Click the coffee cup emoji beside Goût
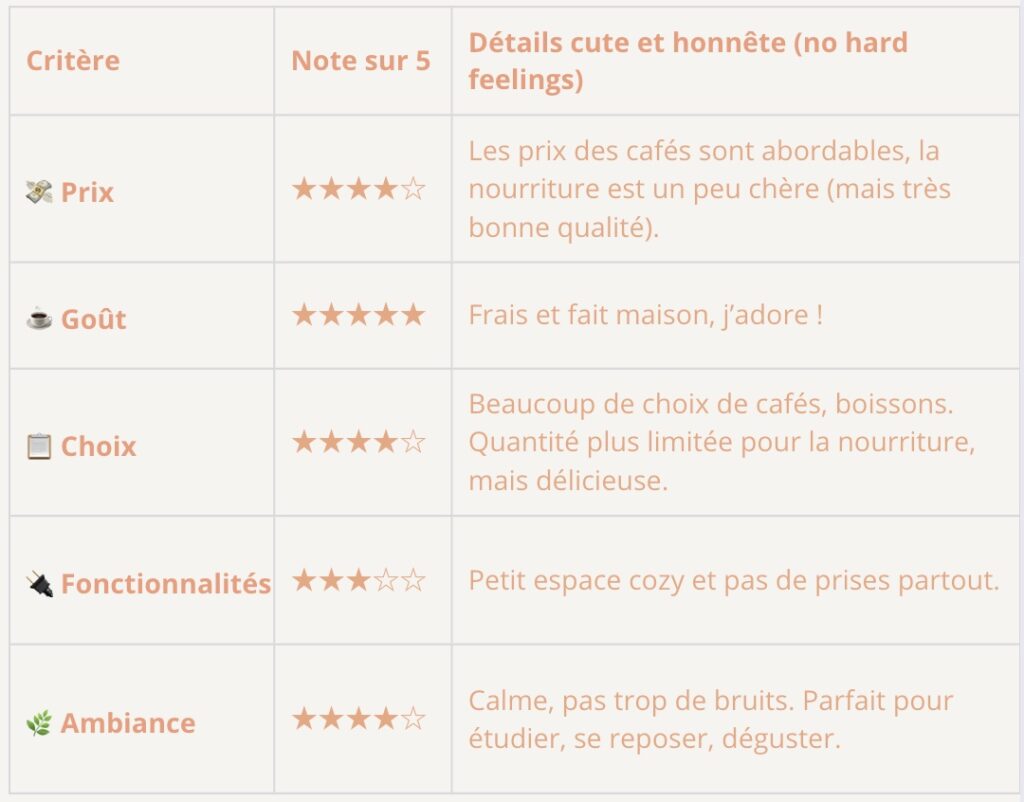Screen dimensions: 1024x802 pyautogui.click(x=39, y=319)
